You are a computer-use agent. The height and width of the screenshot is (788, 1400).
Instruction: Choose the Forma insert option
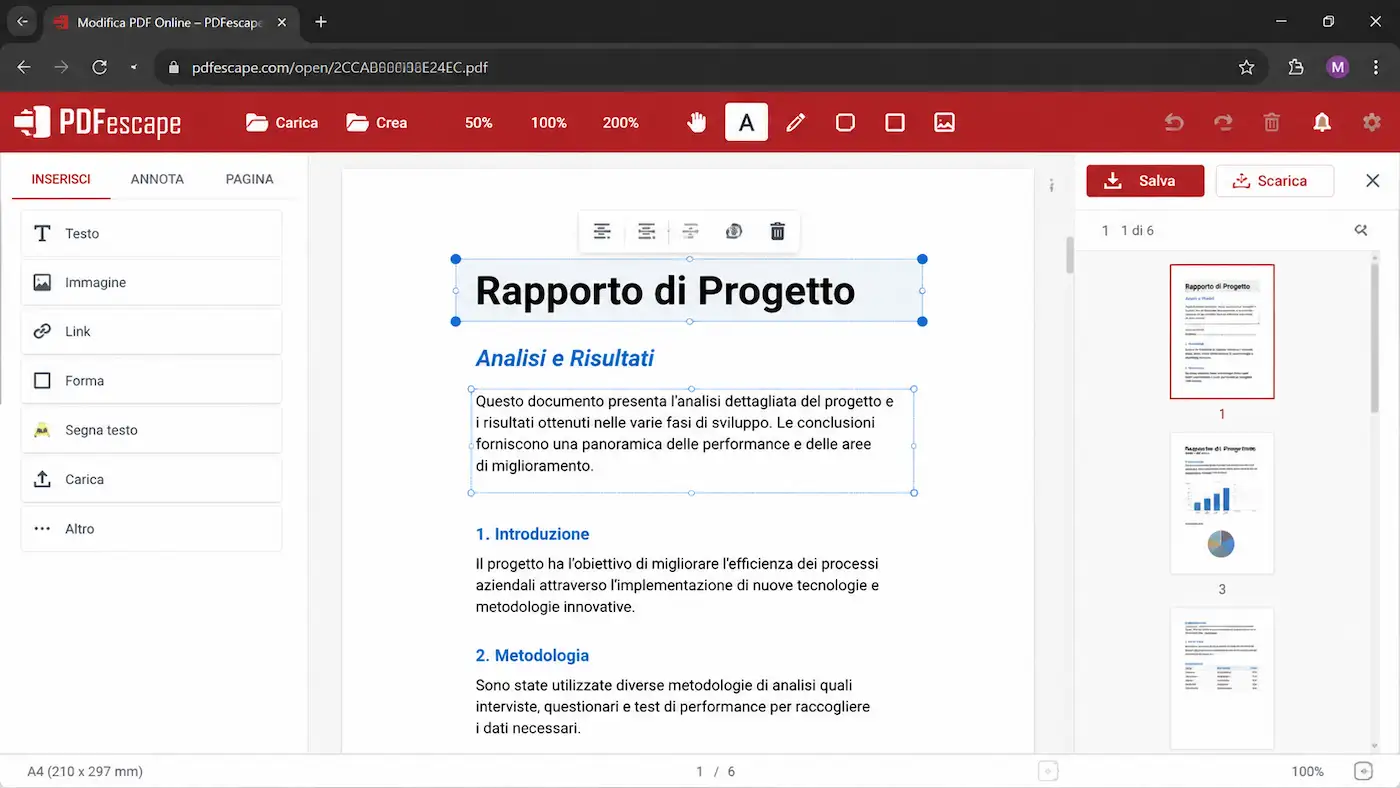(x=151, y=381)
